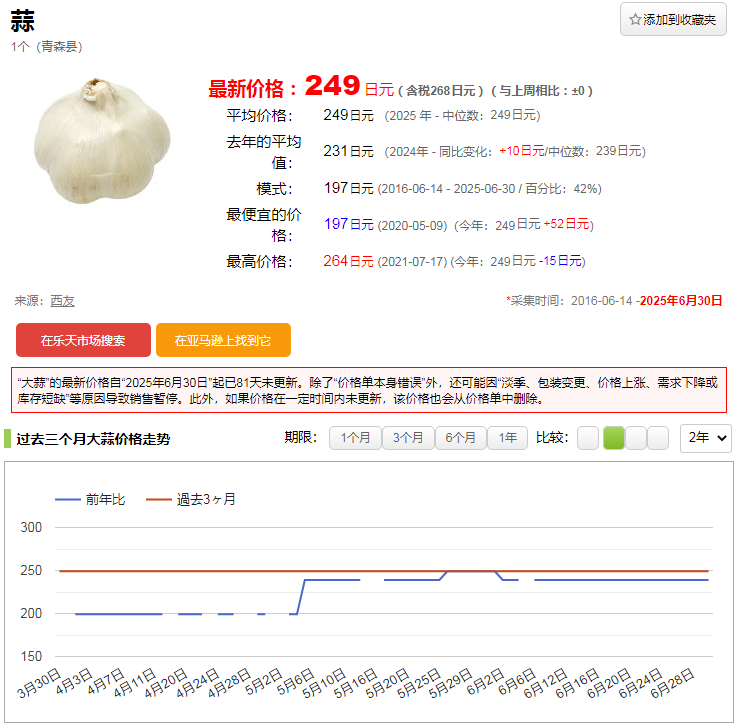Click the 前年比 blue legend line
Viewport: 735px width, 723px height.
click(x=68, y=499)
